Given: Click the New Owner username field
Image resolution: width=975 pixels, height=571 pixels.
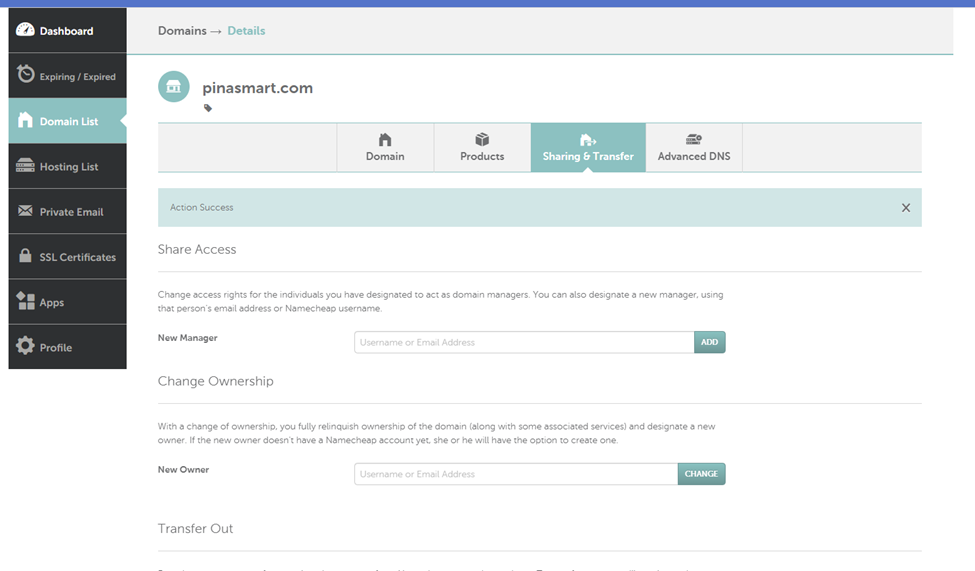Looking at the screenshot, I should (x=516, y=474).
